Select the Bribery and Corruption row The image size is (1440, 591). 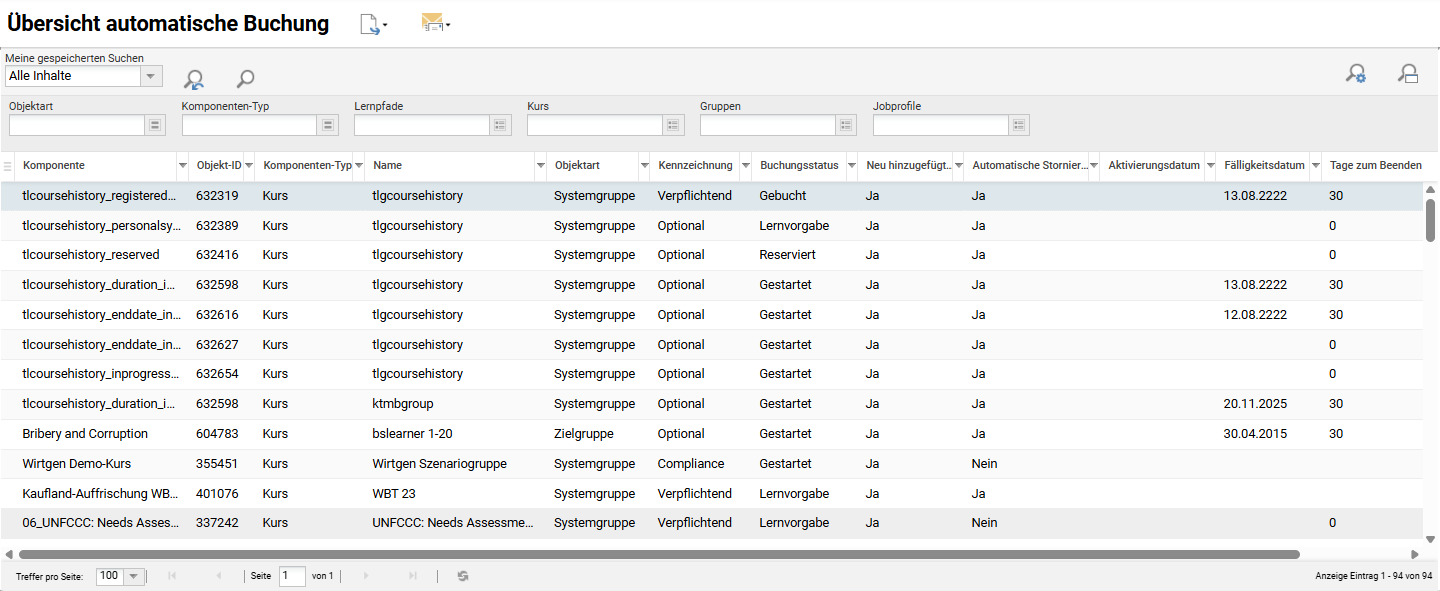(85, 434)
